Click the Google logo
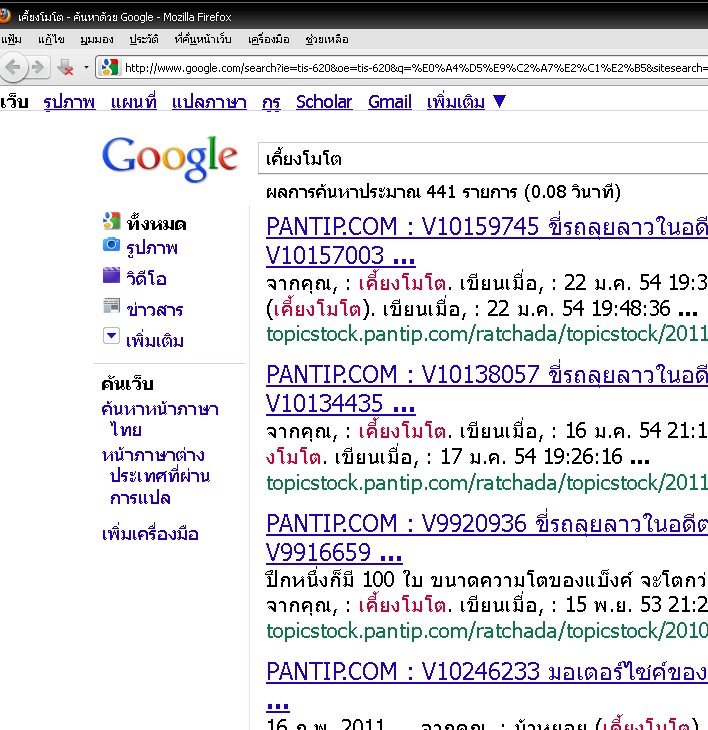708x730 pixels. tap(170, 158)
